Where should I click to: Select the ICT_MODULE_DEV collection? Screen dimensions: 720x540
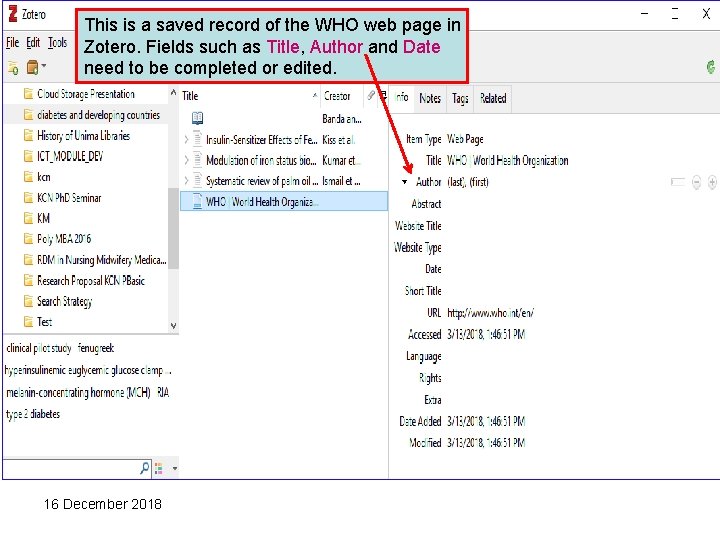point(70,157)
